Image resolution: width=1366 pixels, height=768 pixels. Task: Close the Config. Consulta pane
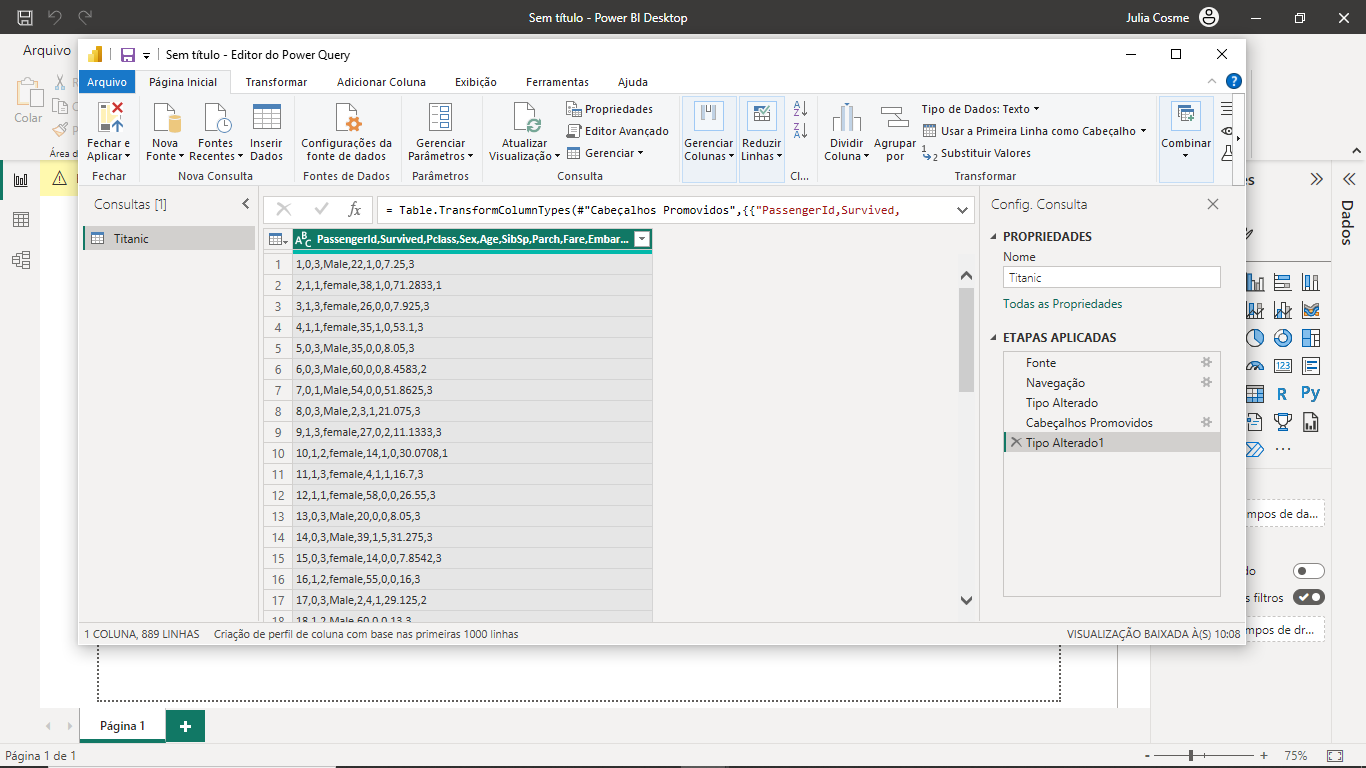pos(1213,204)
